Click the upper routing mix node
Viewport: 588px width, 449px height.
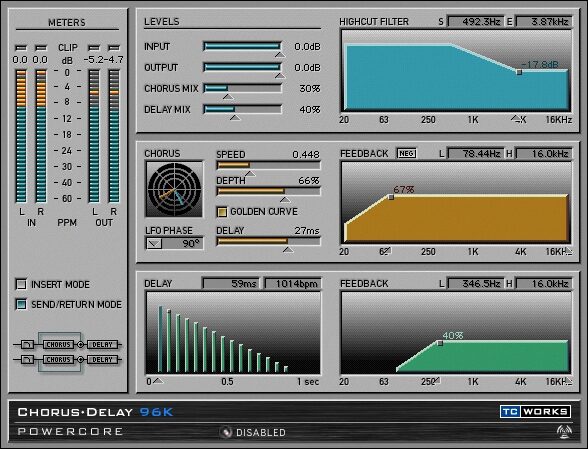tap(80, 344)
